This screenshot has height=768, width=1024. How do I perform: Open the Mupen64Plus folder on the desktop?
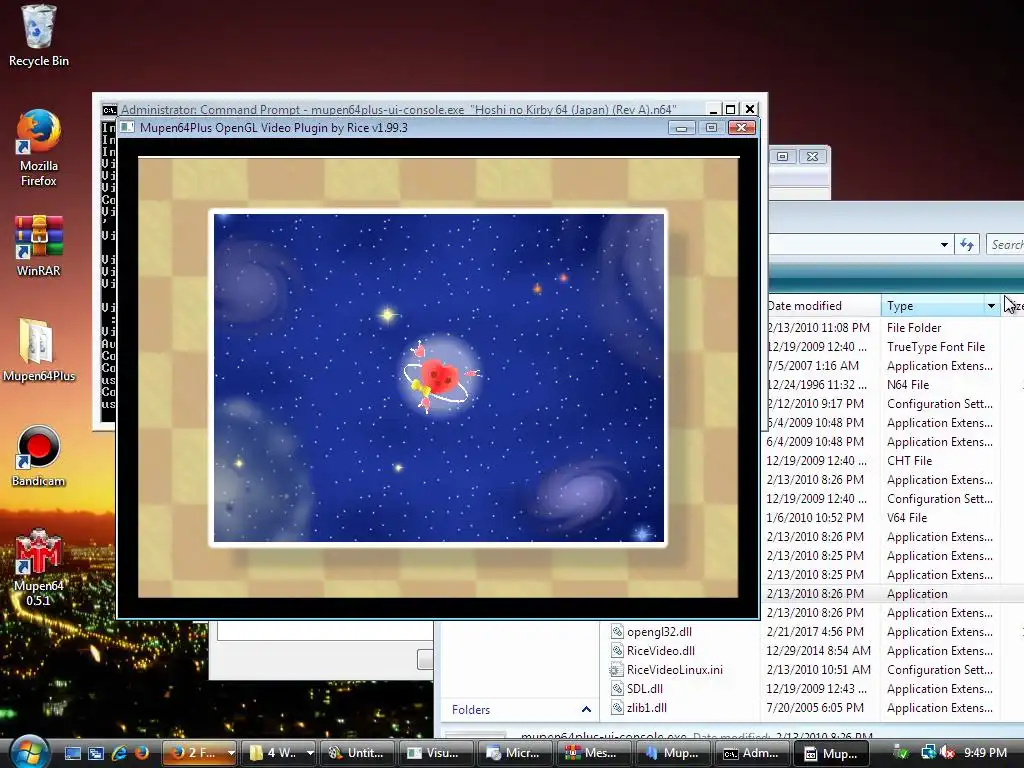coord(39,350)
